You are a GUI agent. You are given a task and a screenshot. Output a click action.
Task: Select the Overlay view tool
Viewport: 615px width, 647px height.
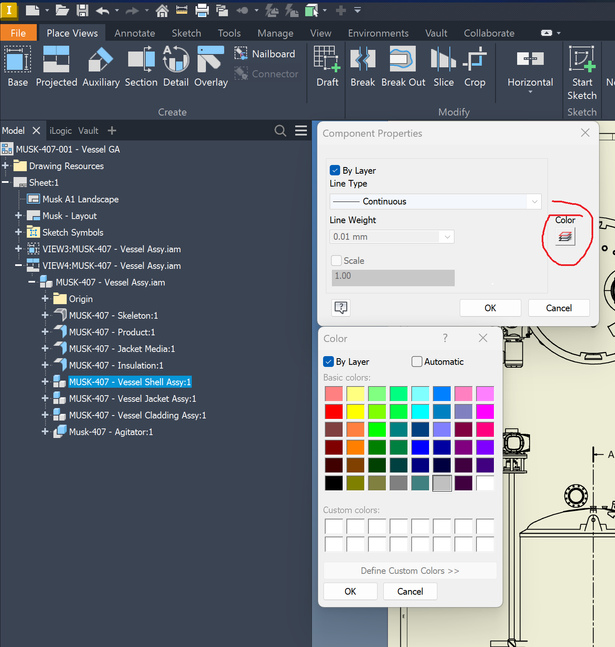click(211, 66)
